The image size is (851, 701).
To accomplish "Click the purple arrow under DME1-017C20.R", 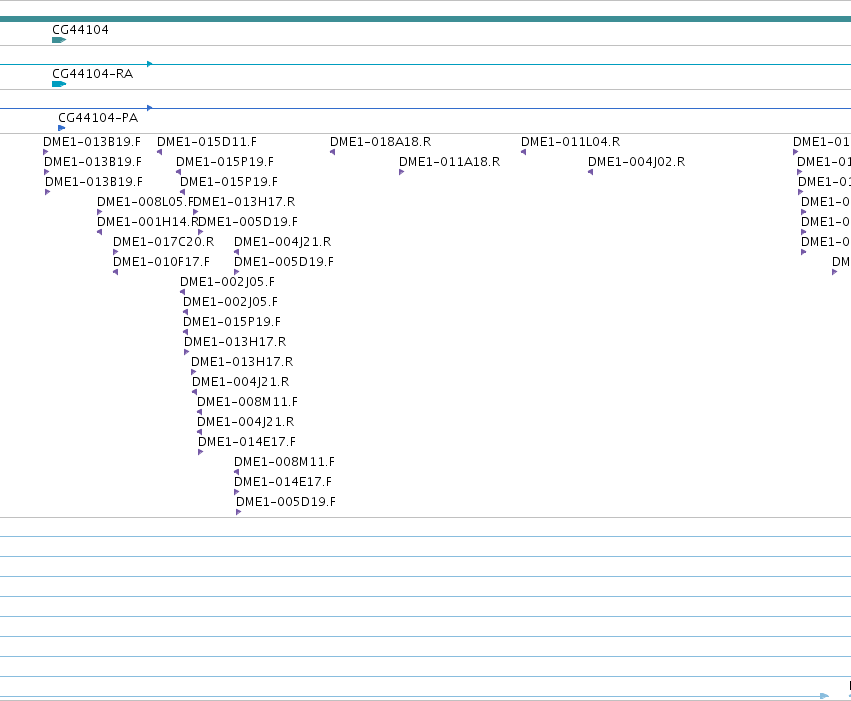I will coord(116,252).
